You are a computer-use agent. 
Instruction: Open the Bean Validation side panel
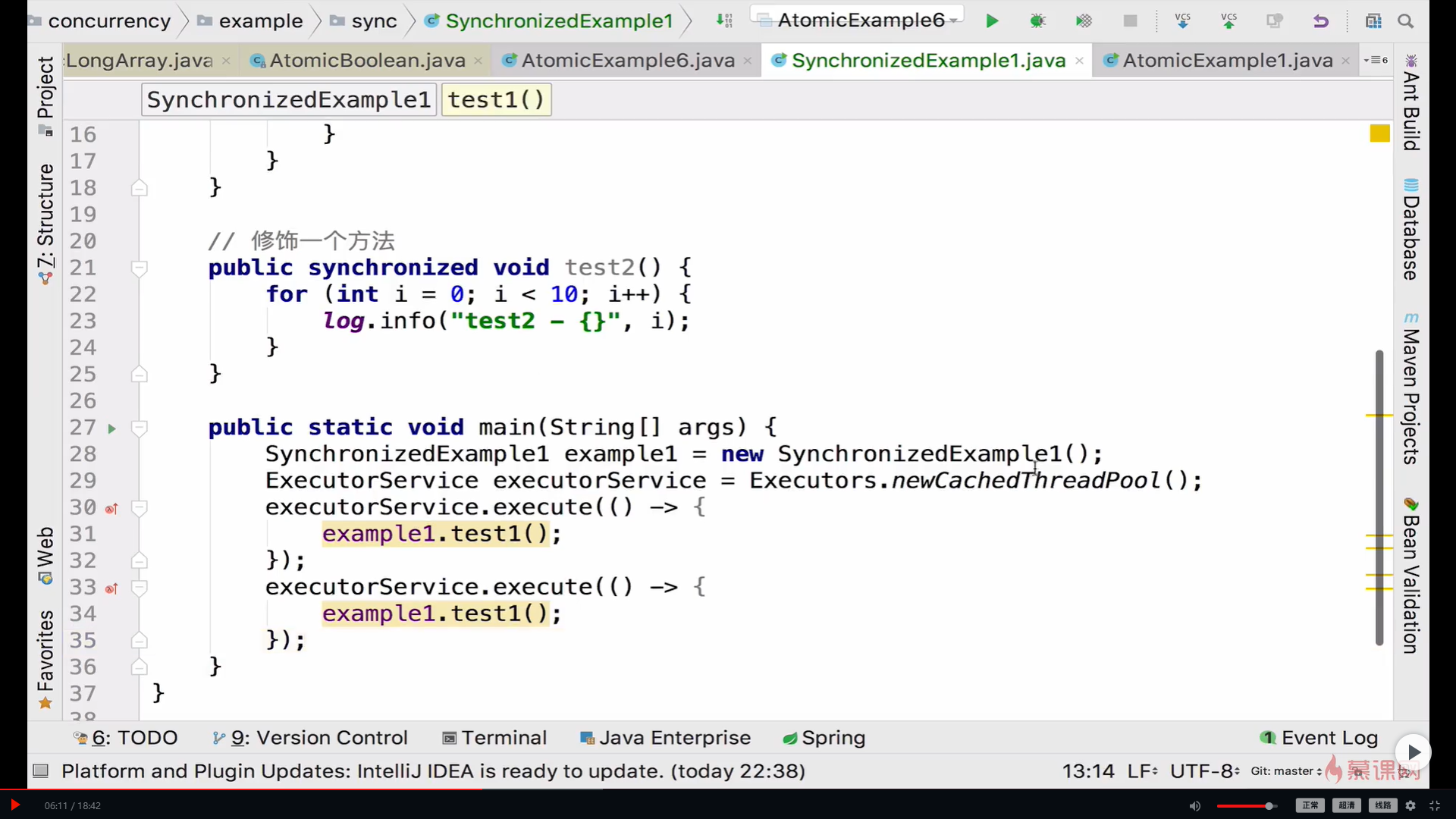point(1410,576)
